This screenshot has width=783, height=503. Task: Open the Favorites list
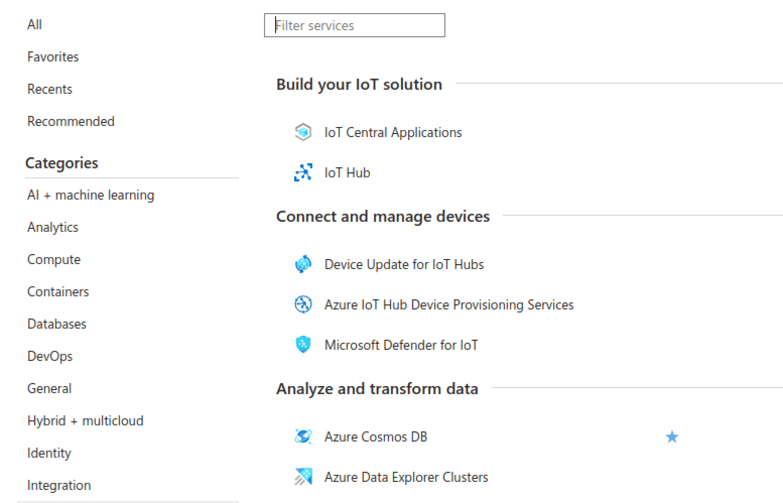coord(53,57)
